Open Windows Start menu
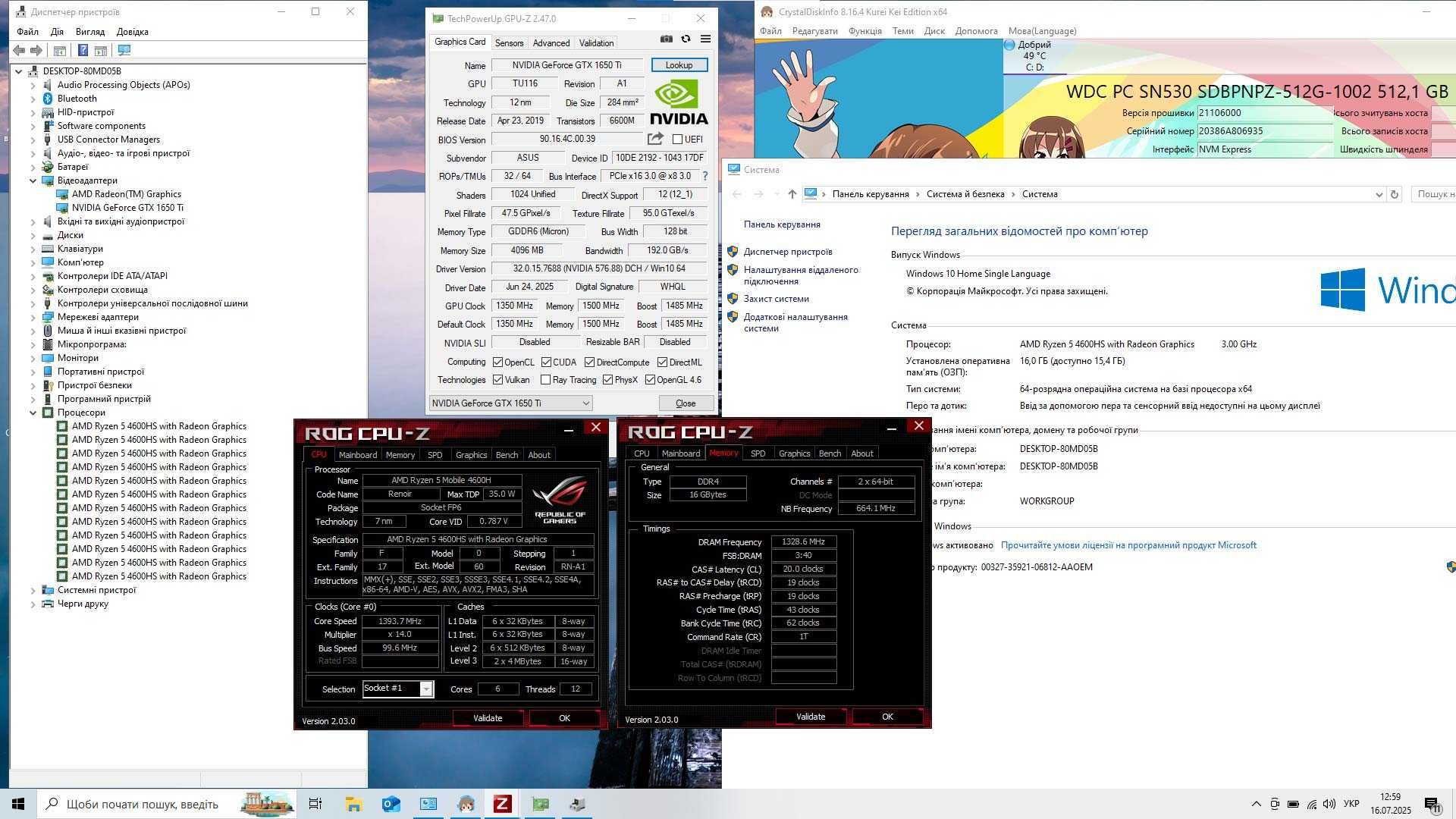1456x819 pixels. pyautogui.click(x=18, y=804)
